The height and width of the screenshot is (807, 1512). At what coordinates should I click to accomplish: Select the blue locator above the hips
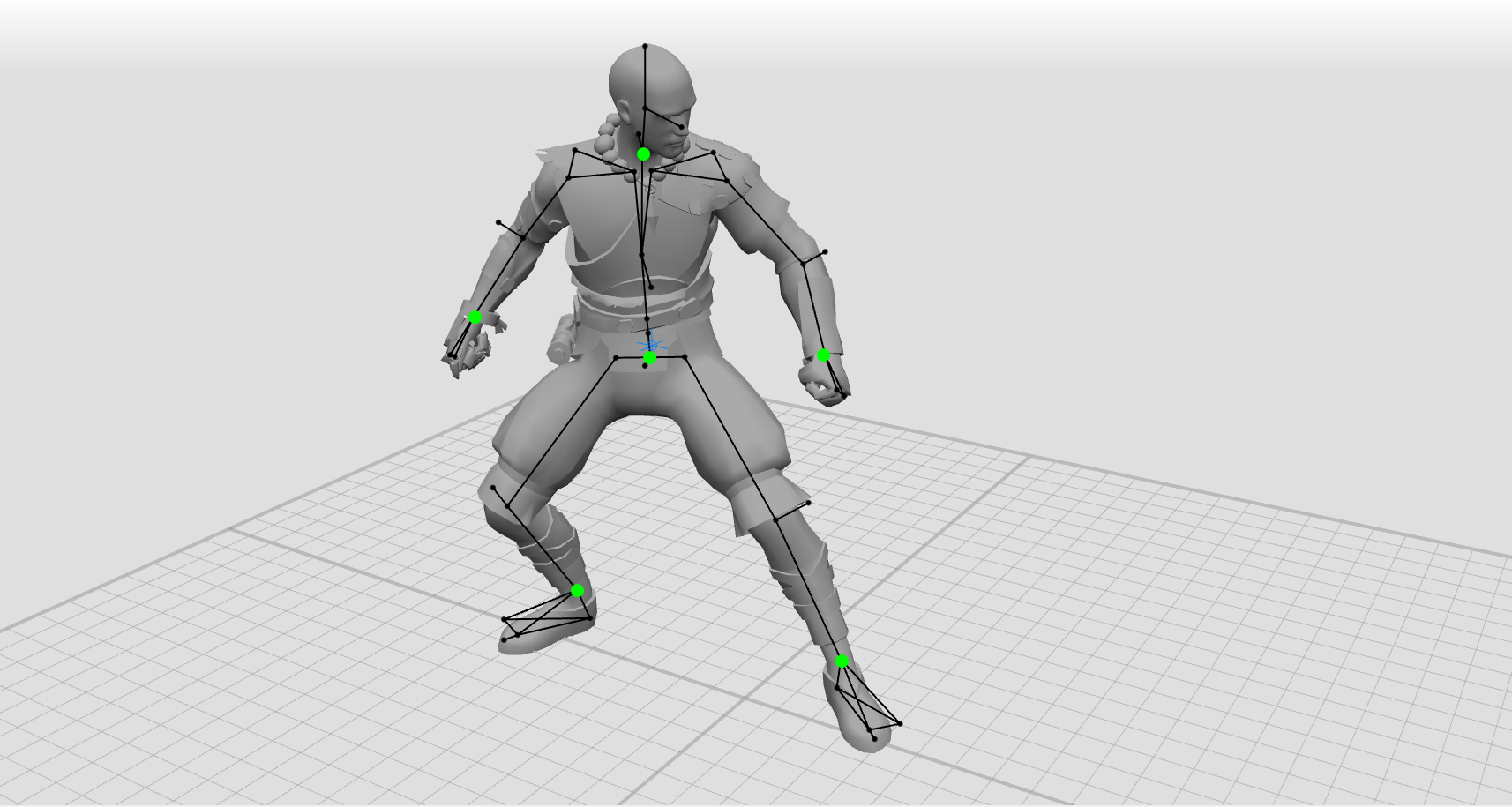coord(651,343)
